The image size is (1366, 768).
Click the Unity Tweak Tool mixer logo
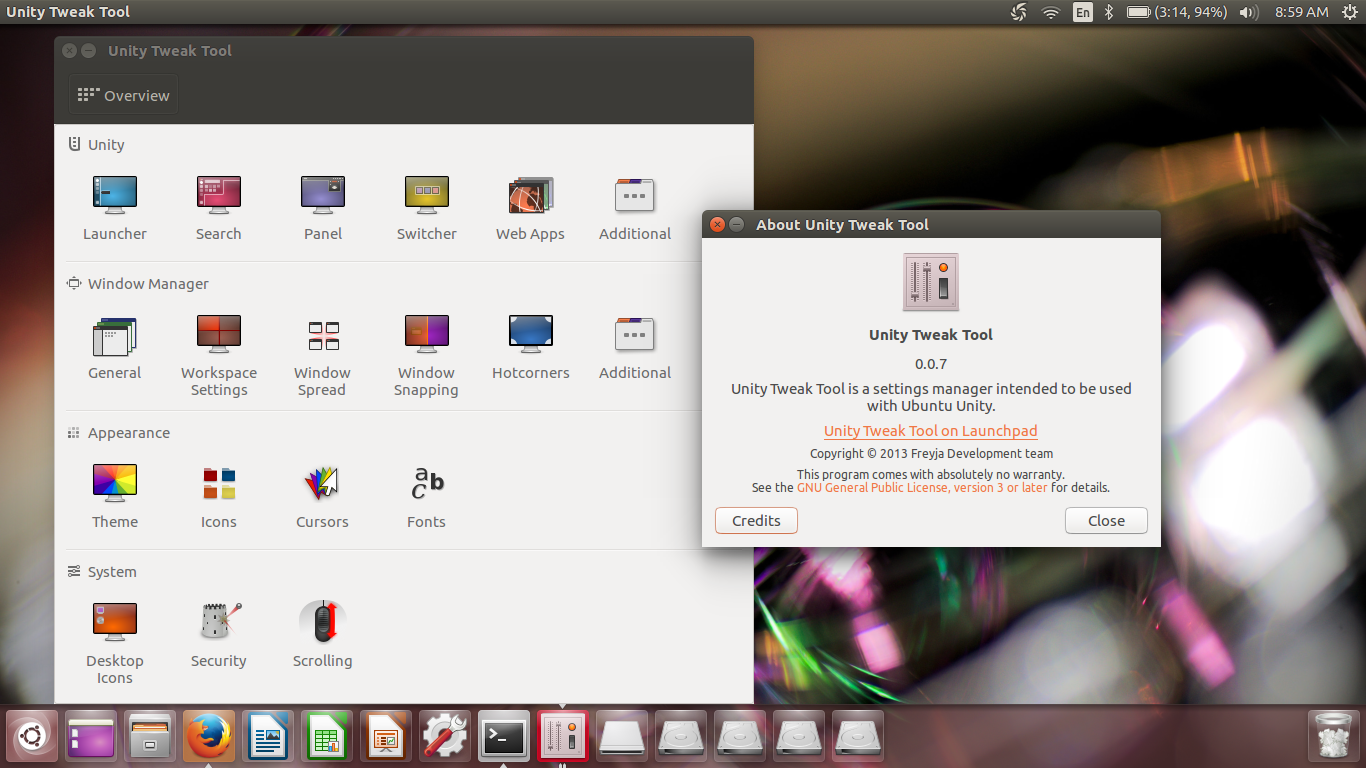[931, 282]
